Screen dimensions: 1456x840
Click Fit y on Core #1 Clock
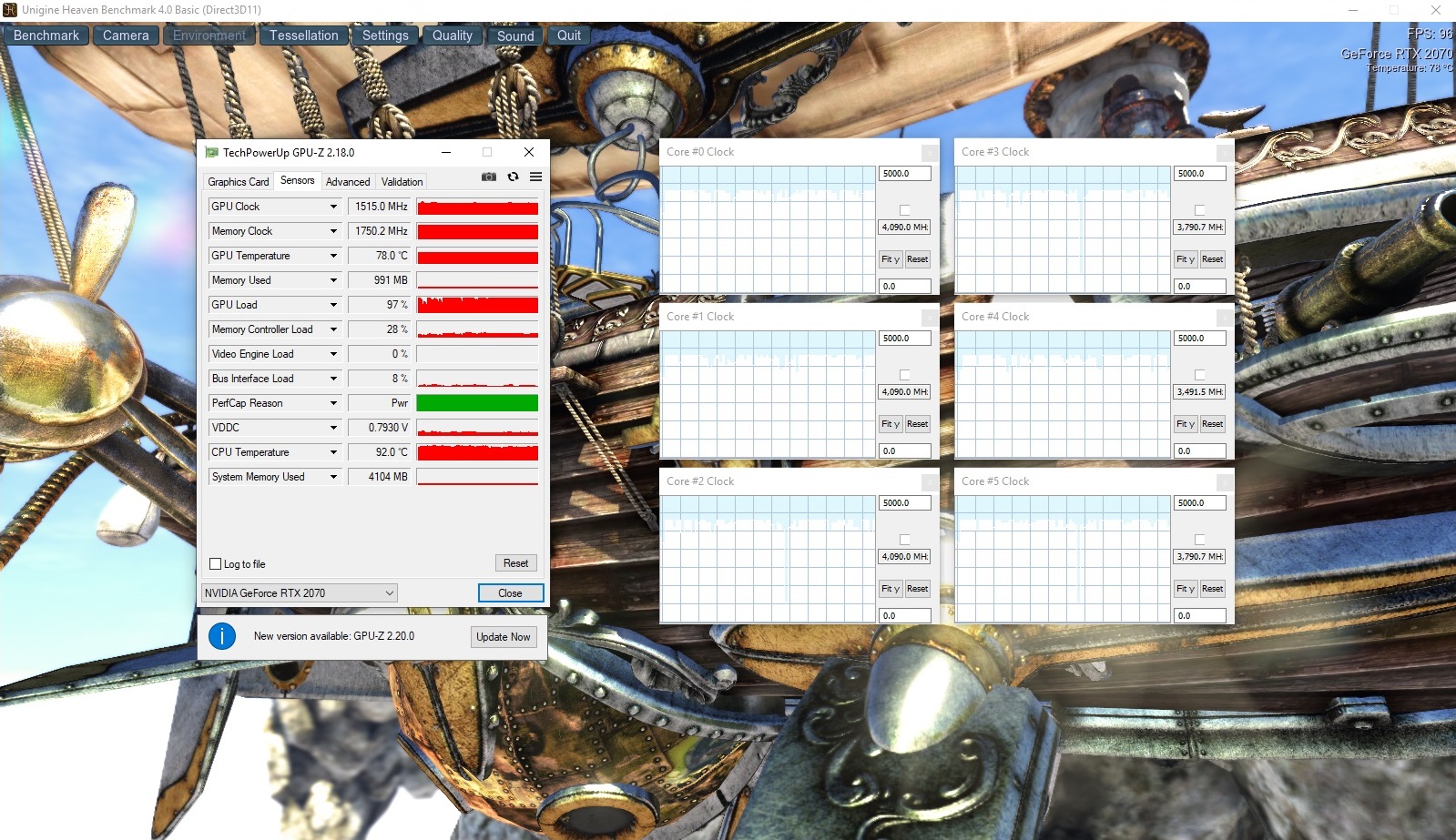pos(891,424)
